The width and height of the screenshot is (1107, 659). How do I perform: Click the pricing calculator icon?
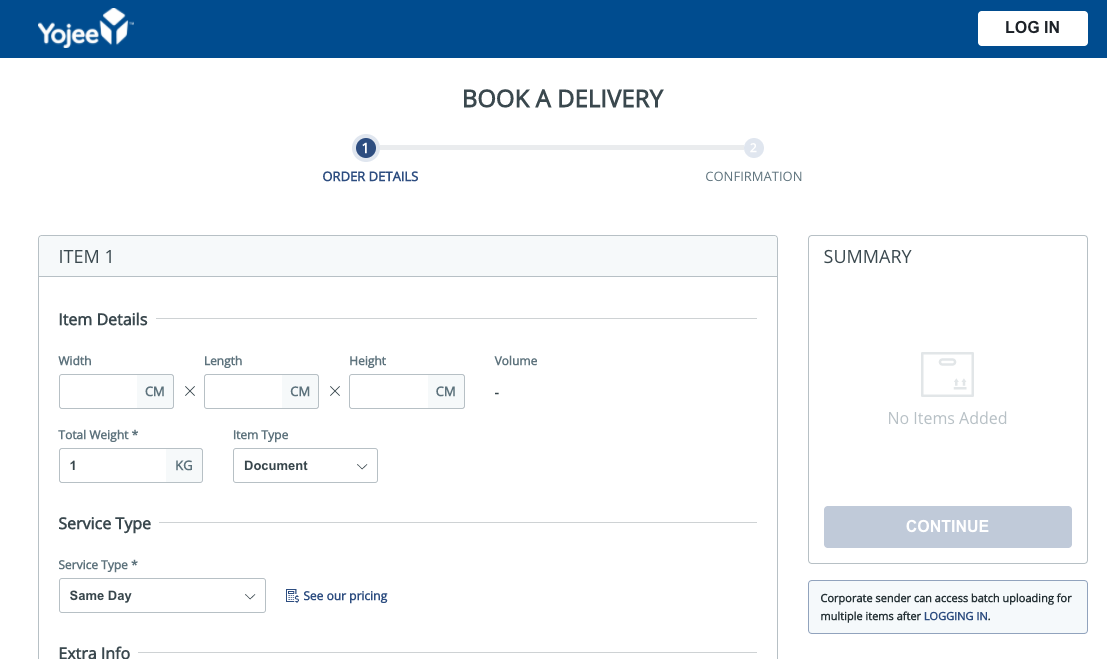[x=291, y=595]
